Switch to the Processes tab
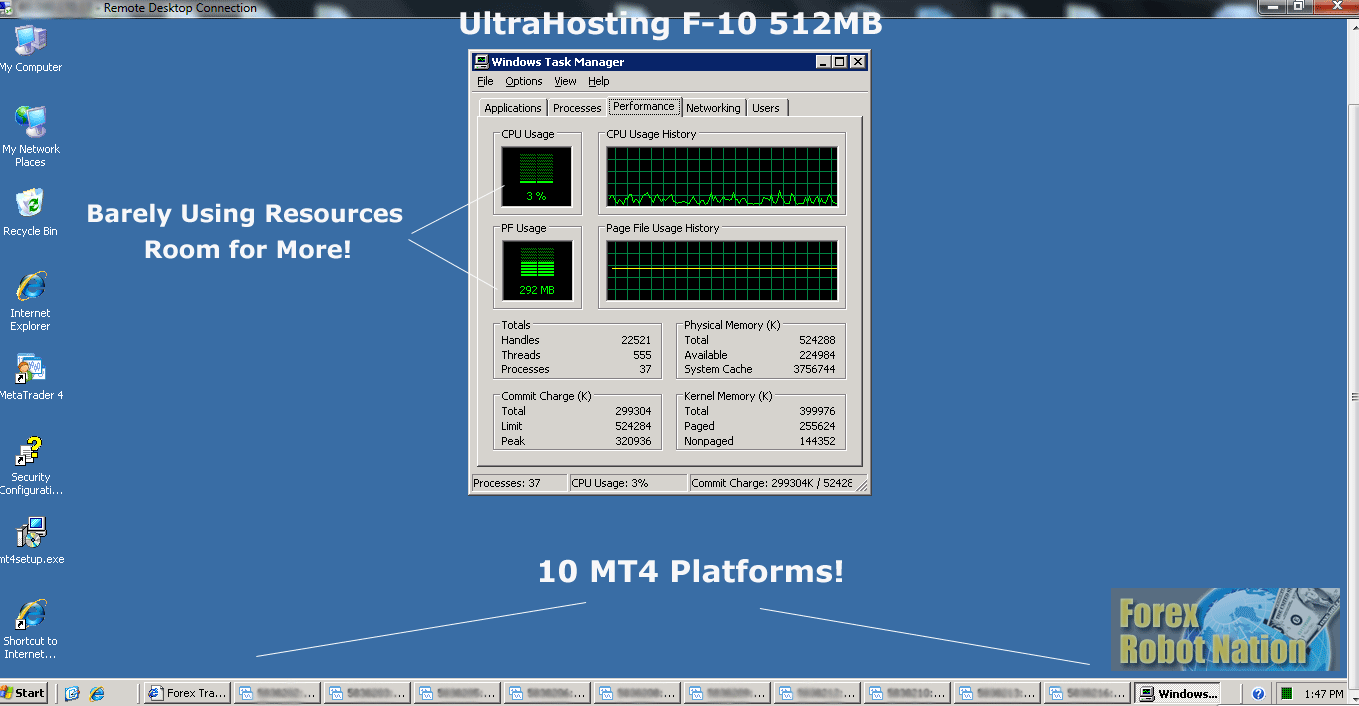Image resolution: width=1359 pixels, height=706 pixels. coord(577,108)
